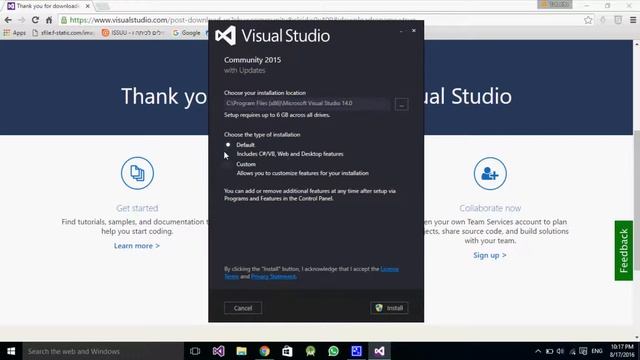Click the Visual Studio logo in the installer
Screen dimensions: 640x360
pos(226,36)
